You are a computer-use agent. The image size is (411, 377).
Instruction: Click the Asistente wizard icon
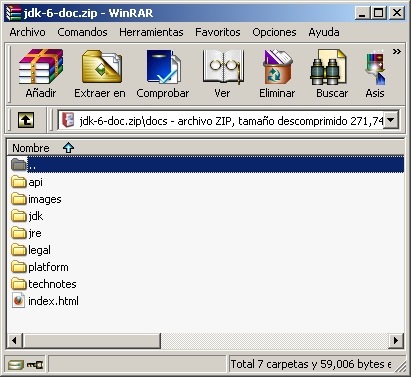point(375,68)
